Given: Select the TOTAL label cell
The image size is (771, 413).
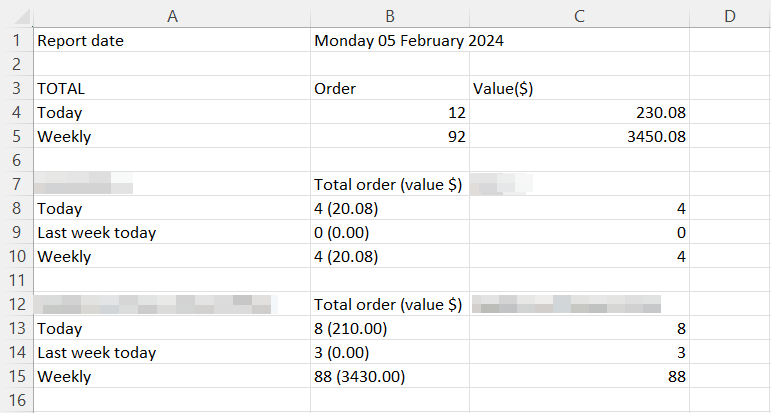Looking at the screenshot, I should pos(172,88).
